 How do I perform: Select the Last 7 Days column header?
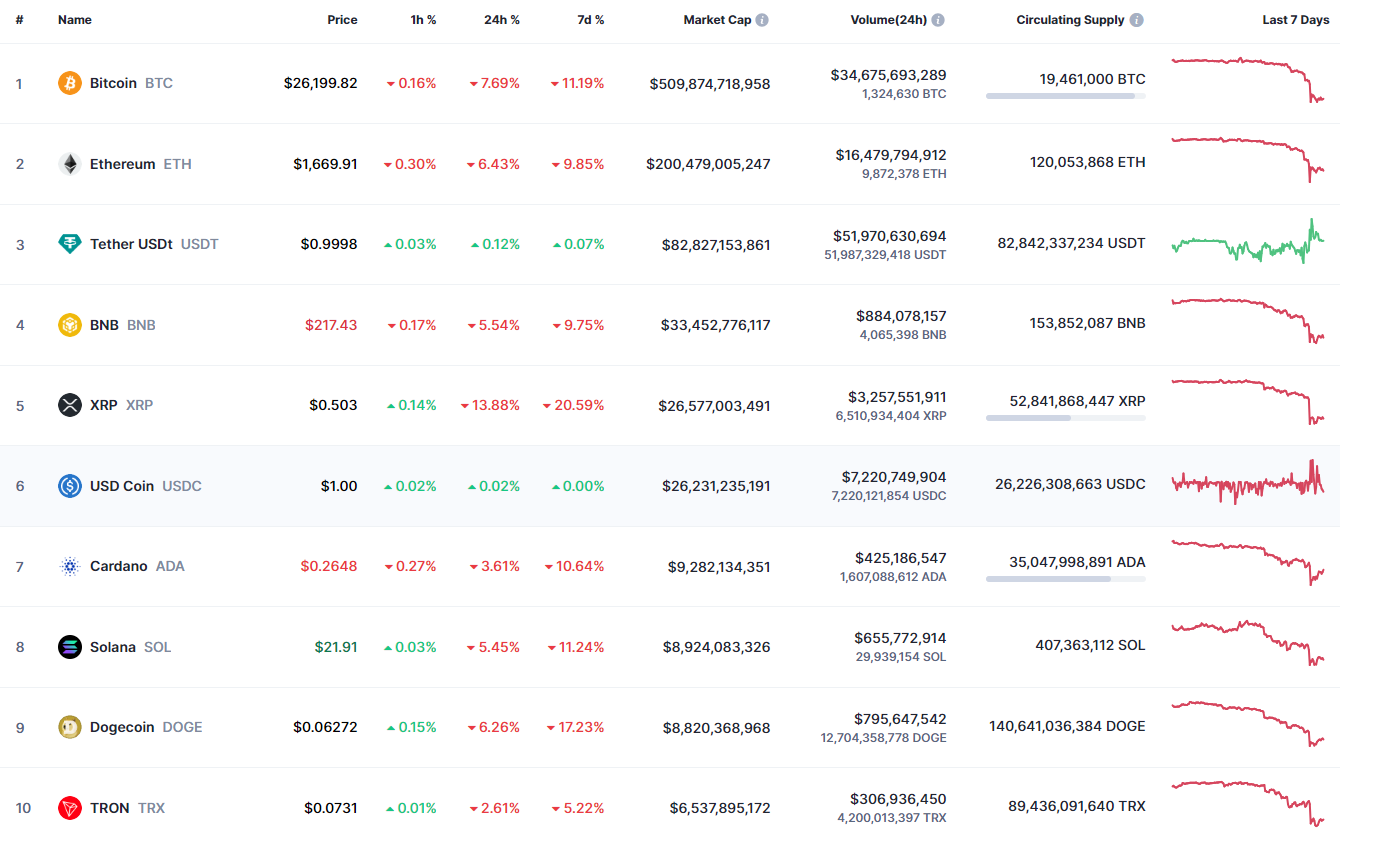click(x=1295, y=19)
